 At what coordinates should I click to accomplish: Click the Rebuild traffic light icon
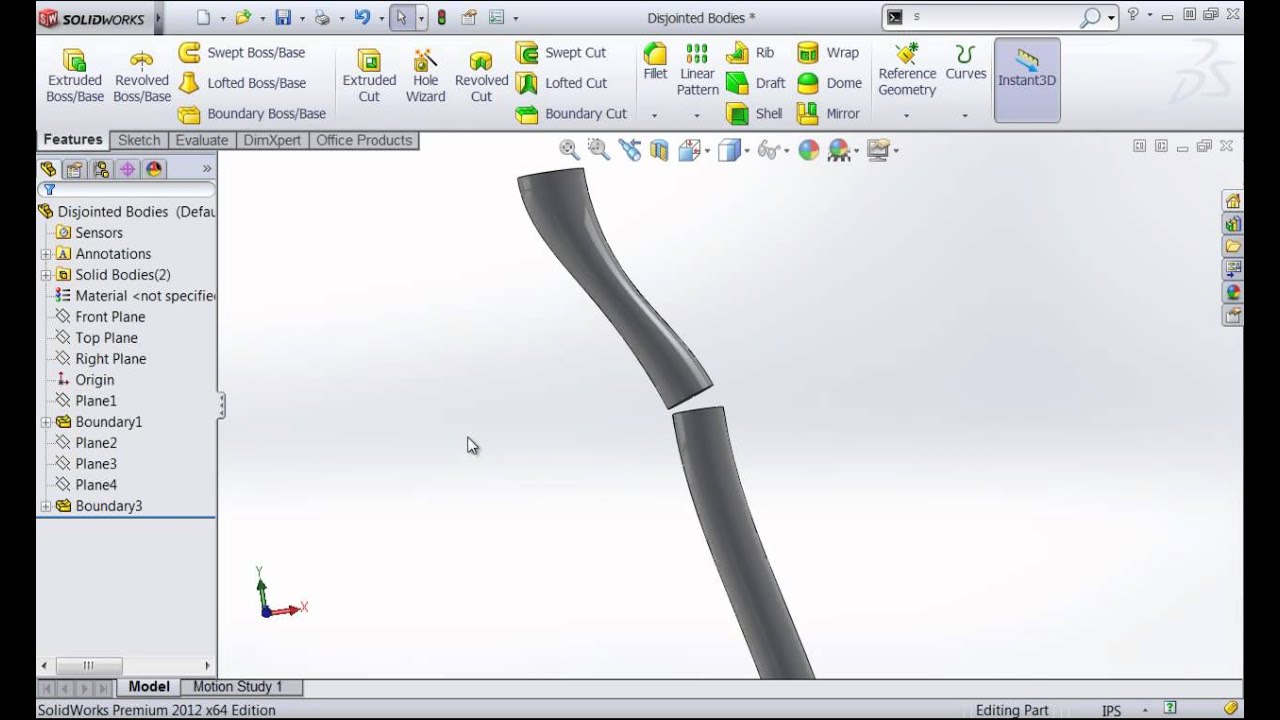tap(442, 17)
